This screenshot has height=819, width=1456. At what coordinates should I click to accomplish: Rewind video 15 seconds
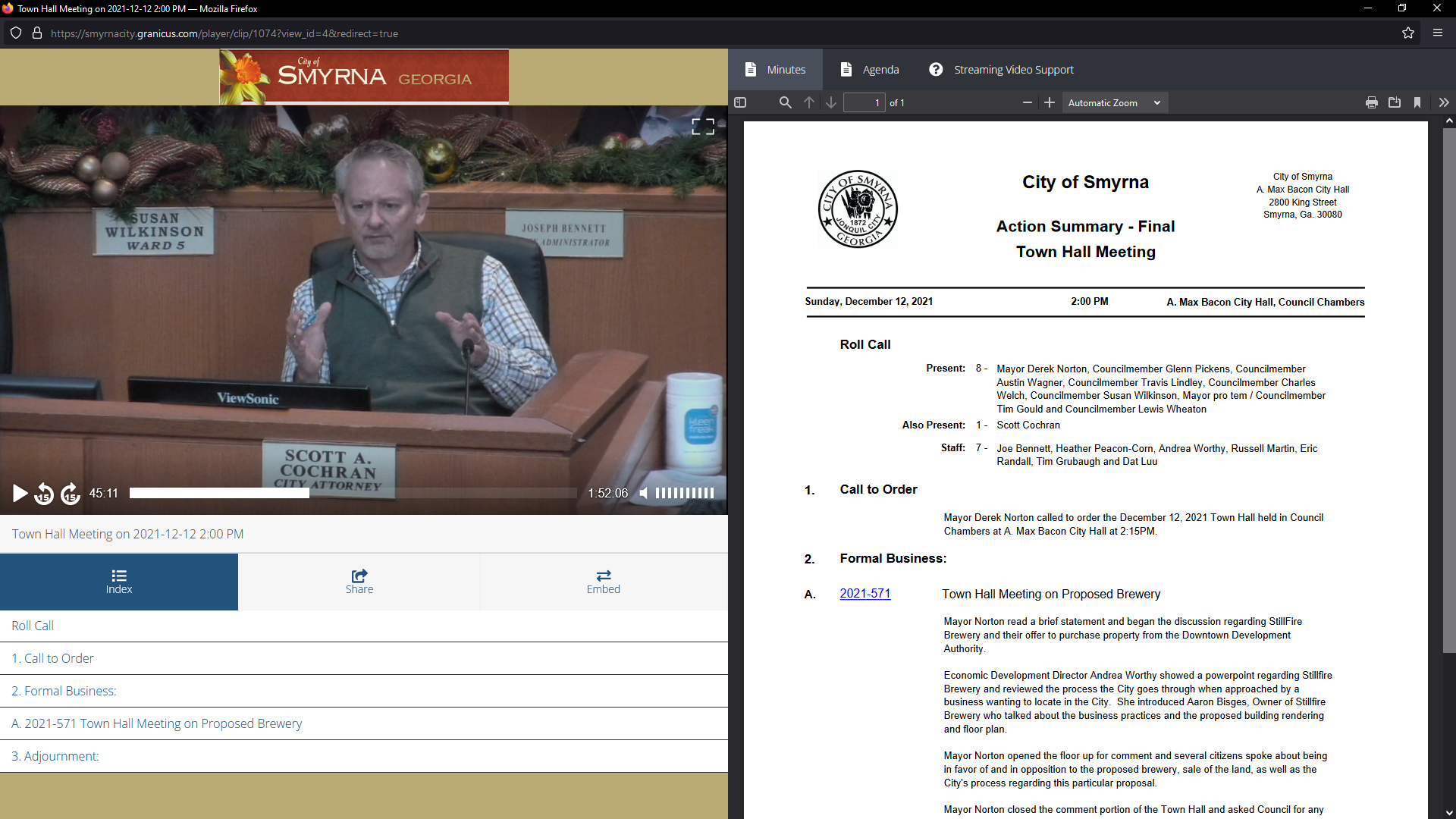(45, 494)
